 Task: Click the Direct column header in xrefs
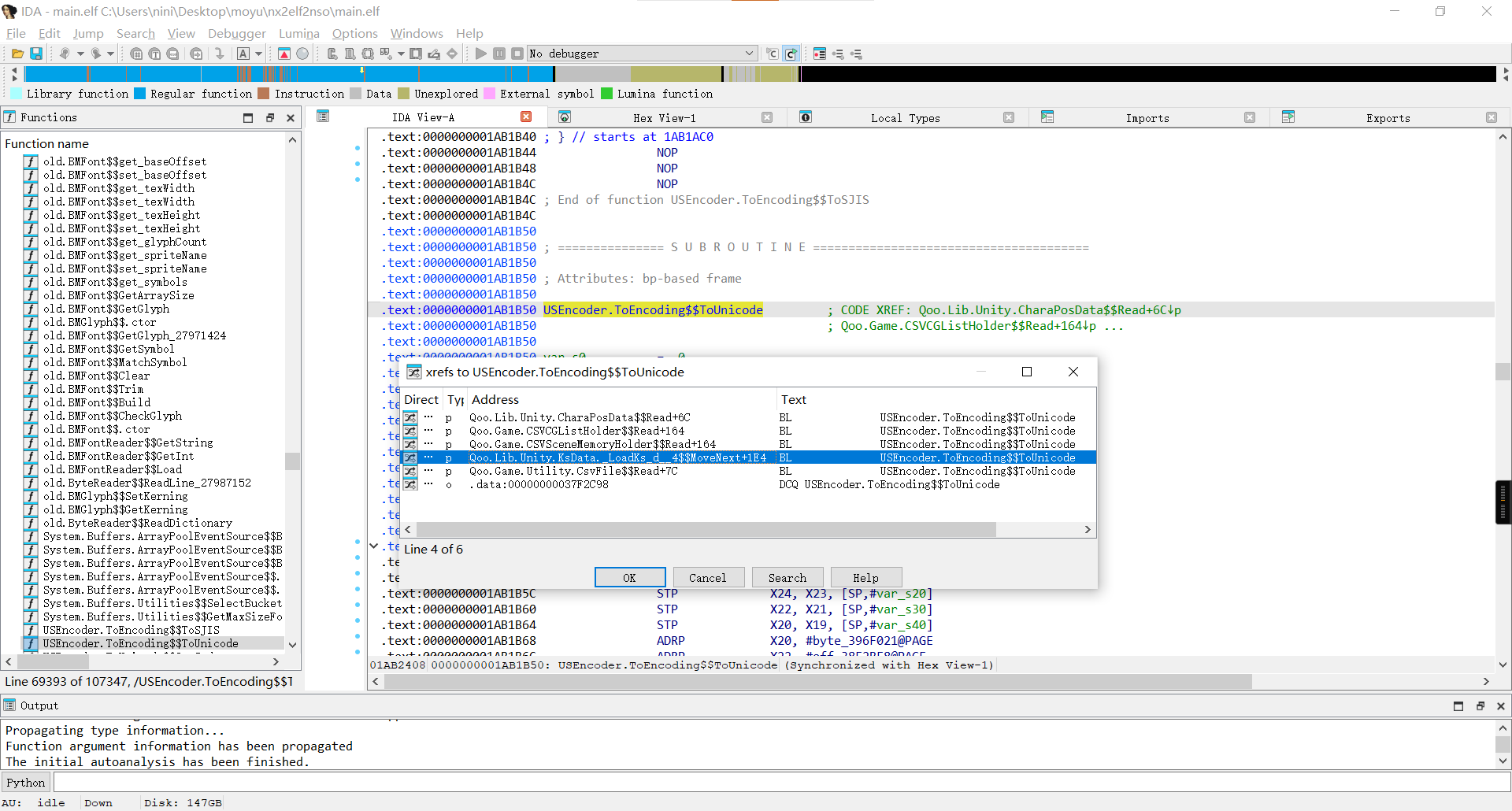tap(421, 399)
